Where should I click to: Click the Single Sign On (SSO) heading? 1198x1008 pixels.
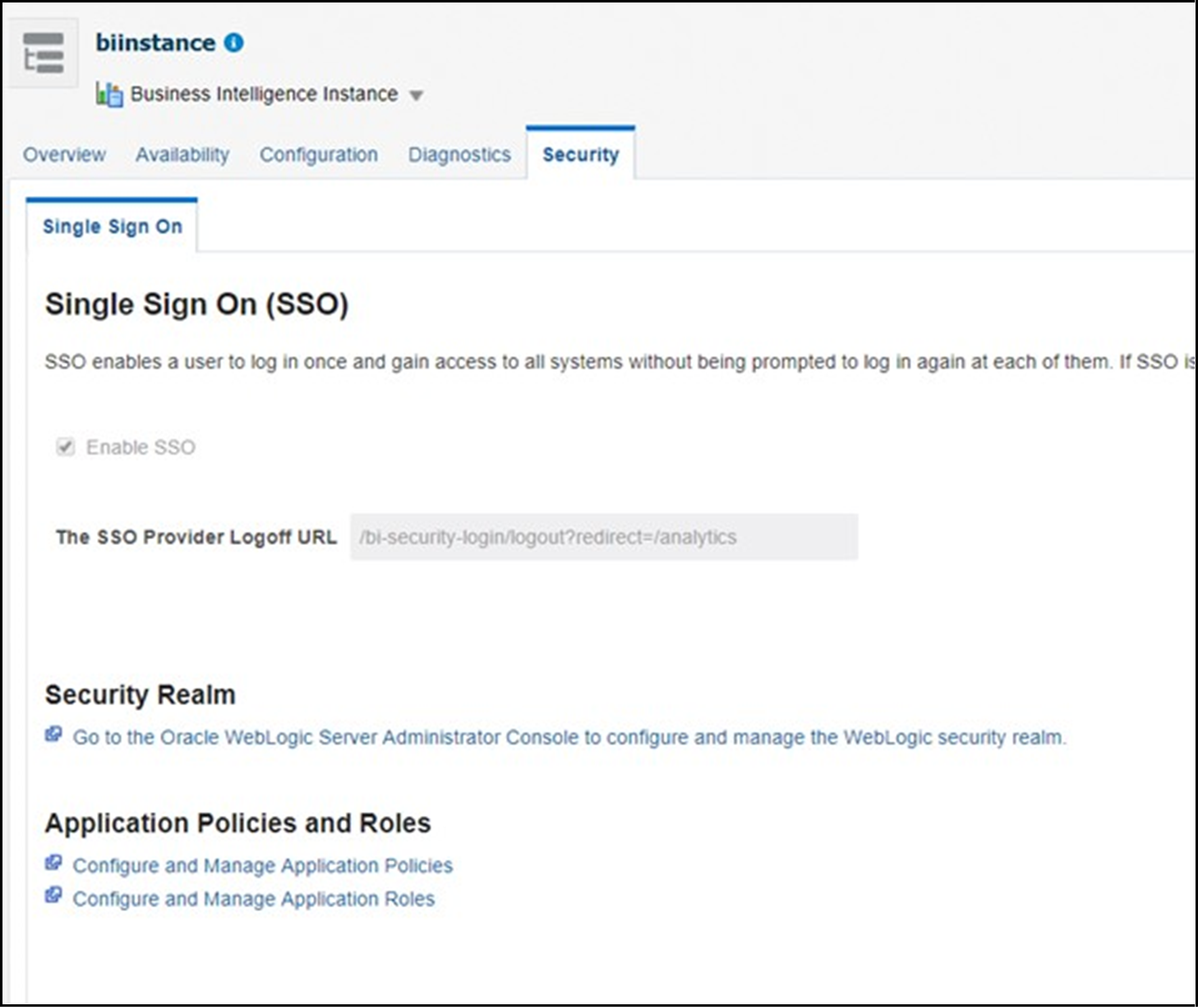(x=196, y=305)
